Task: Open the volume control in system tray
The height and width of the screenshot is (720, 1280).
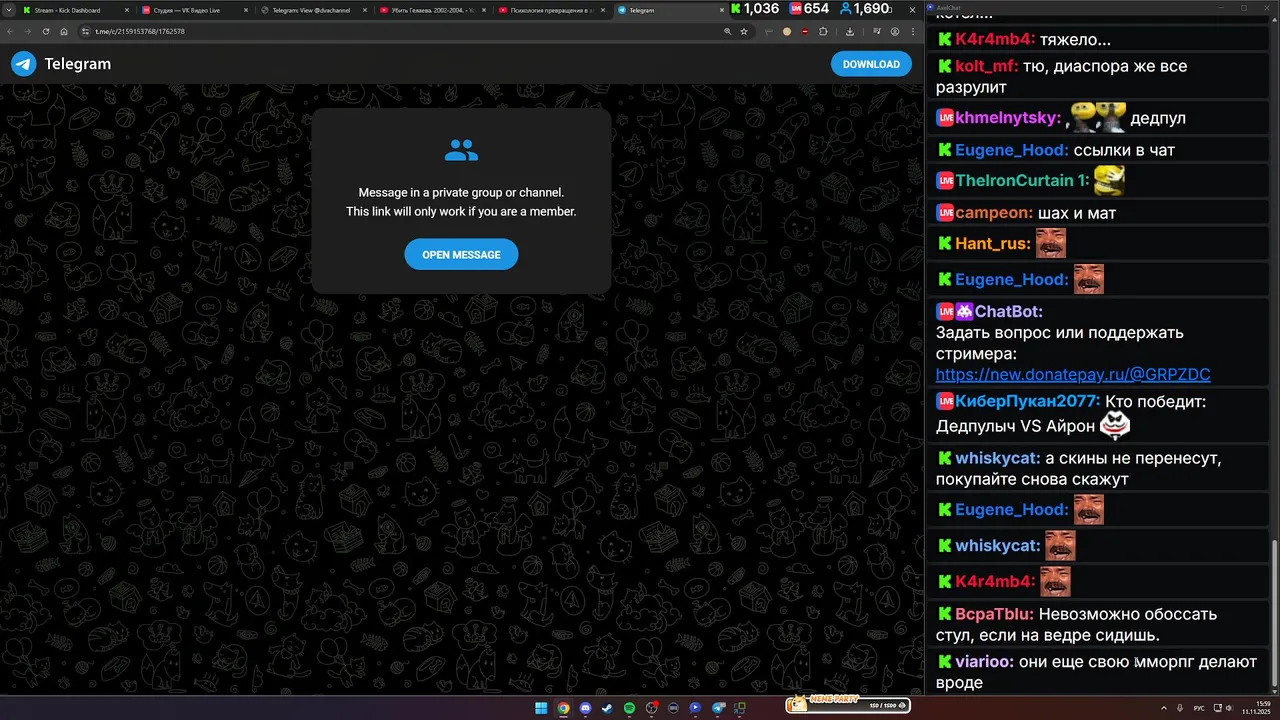Action: pos(1229,708)
